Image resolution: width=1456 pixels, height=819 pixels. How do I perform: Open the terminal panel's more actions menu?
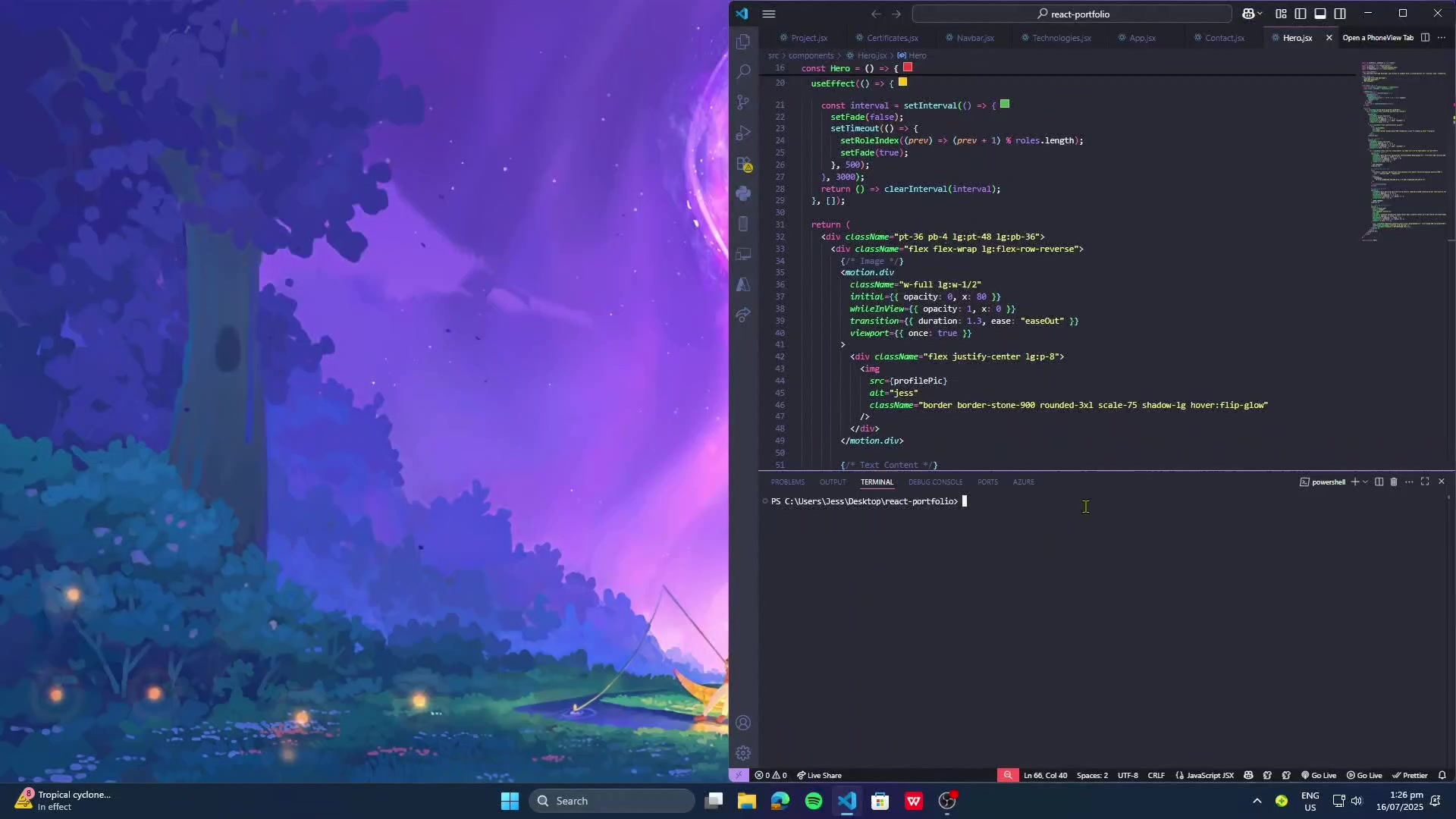(1409, 482)
